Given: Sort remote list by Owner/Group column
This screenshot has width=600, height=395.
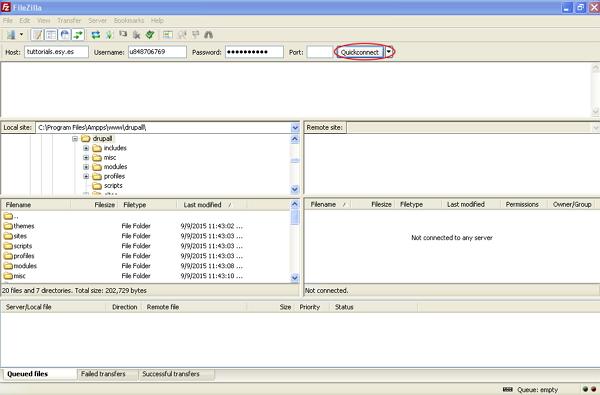Looking at the screenshot, I should tap(572, 205).
